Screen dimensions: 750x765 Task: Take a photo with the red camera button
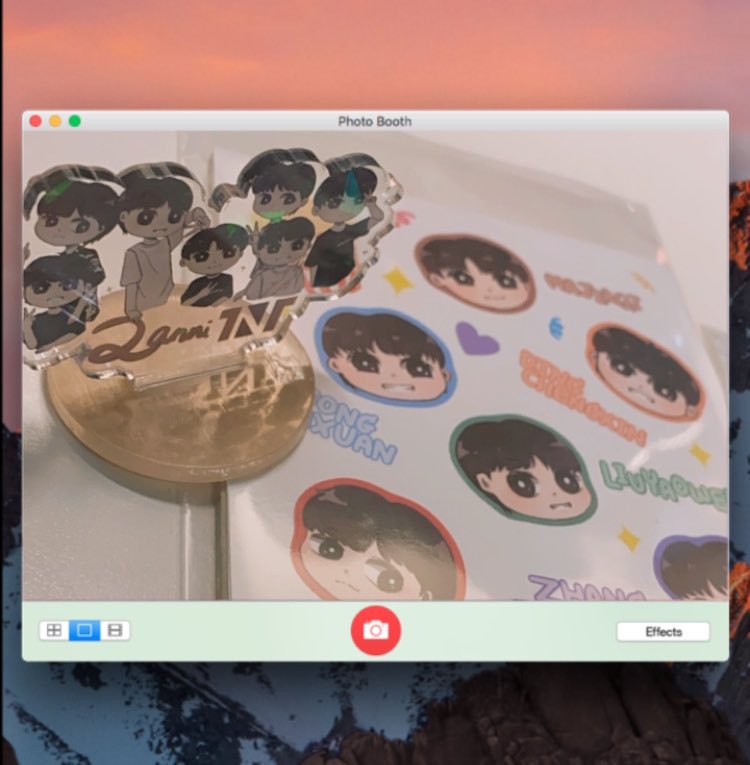(376, 630)
